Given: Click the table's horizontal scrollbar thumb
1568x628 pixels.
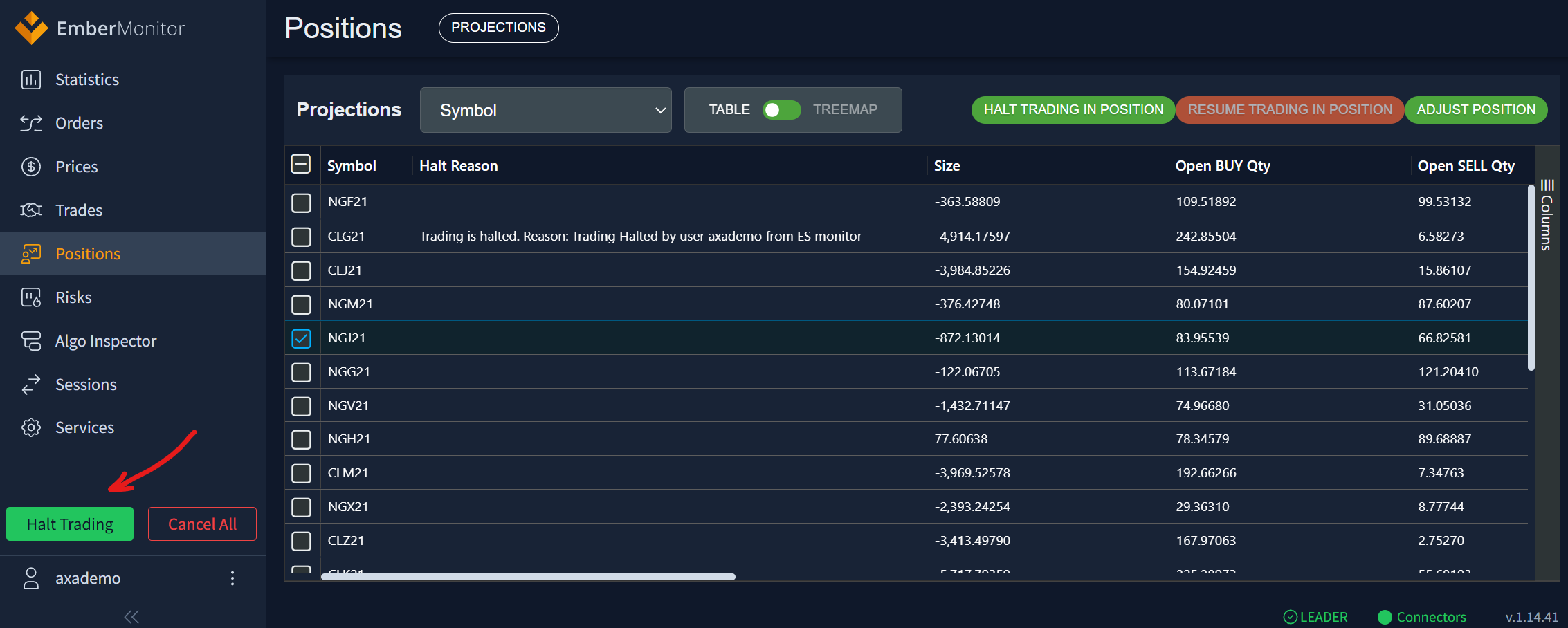Looking at the screenshot, I should (x=528, y=576).
